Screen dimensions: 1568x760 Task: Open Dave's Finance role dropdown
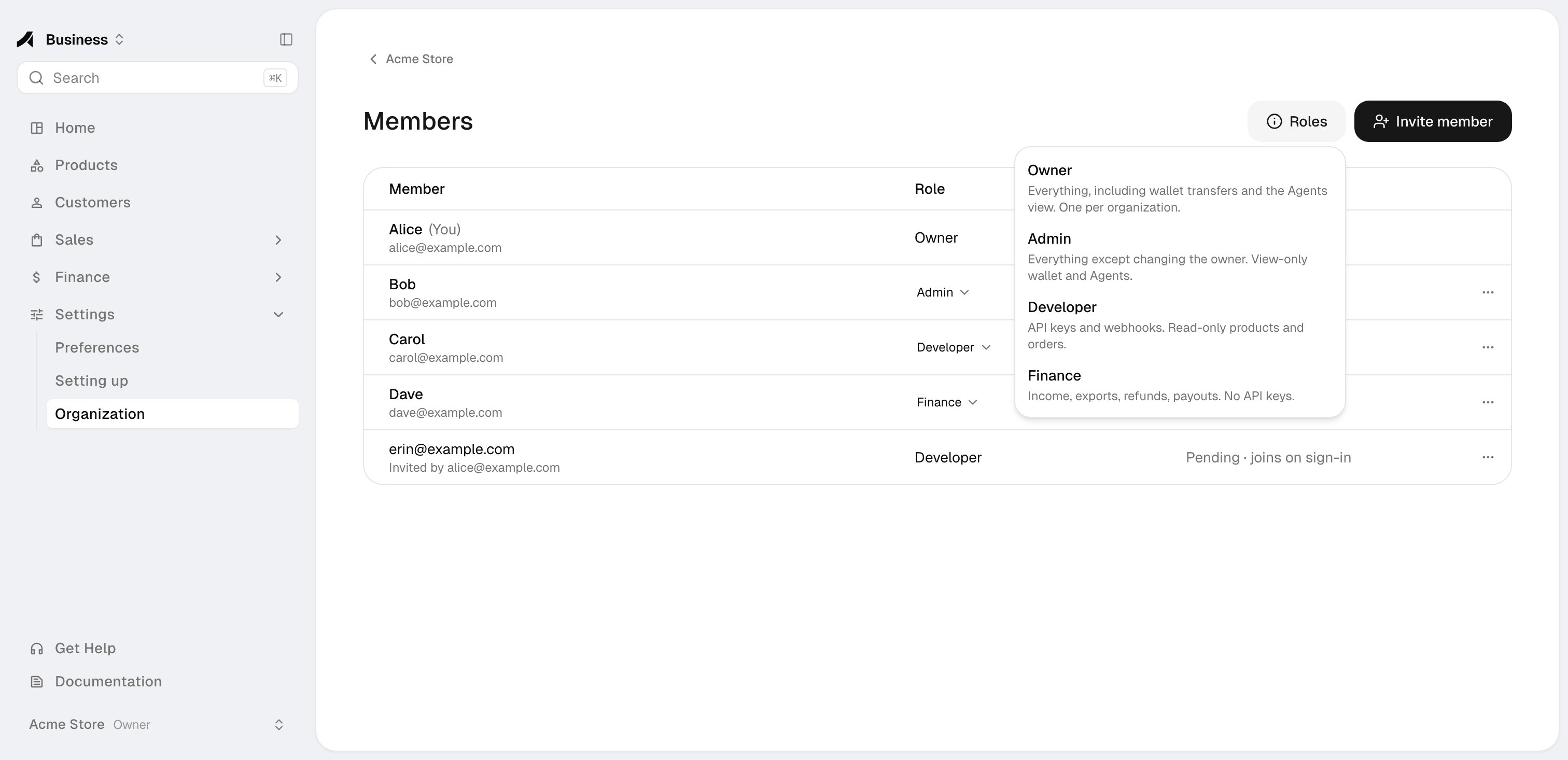(x=946, y=402)
